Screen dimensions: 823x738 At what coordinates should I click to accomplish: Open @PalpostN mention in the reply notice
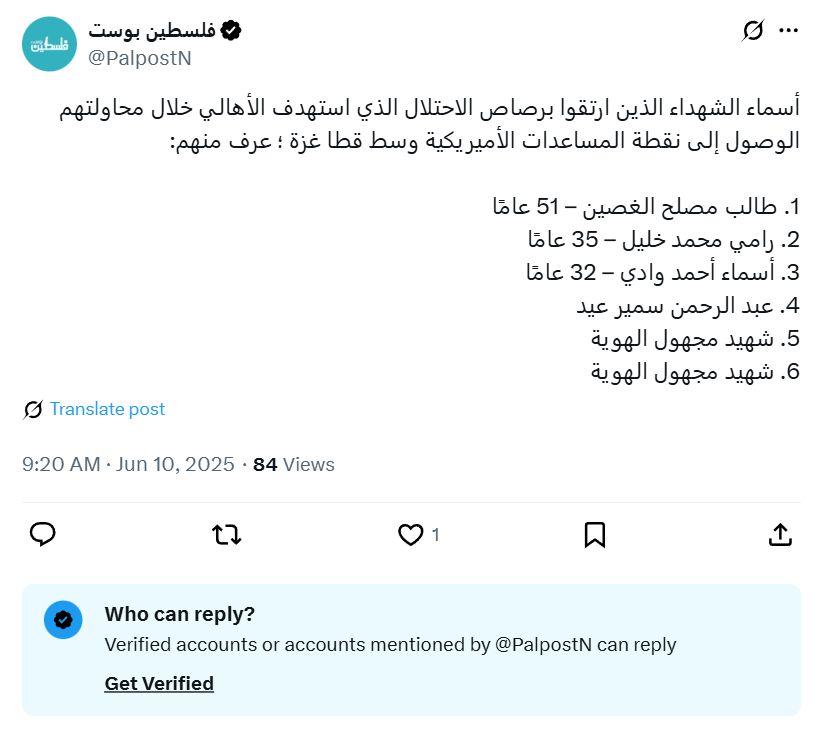[x=543, y=645]
